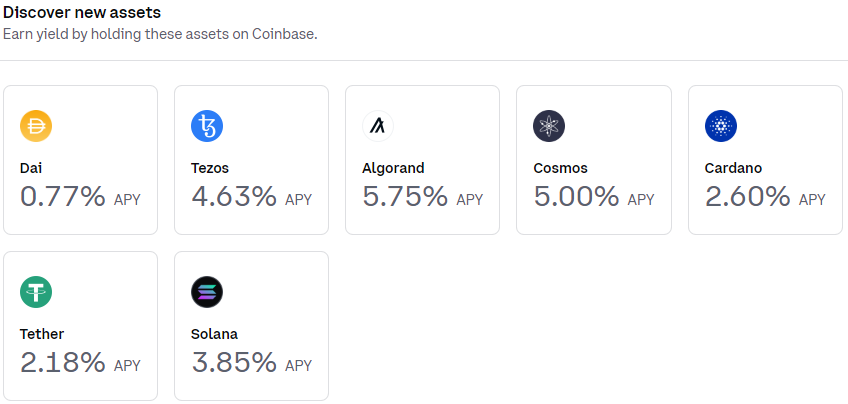Click Tezos 4.63% APY value

pos(233,197)
